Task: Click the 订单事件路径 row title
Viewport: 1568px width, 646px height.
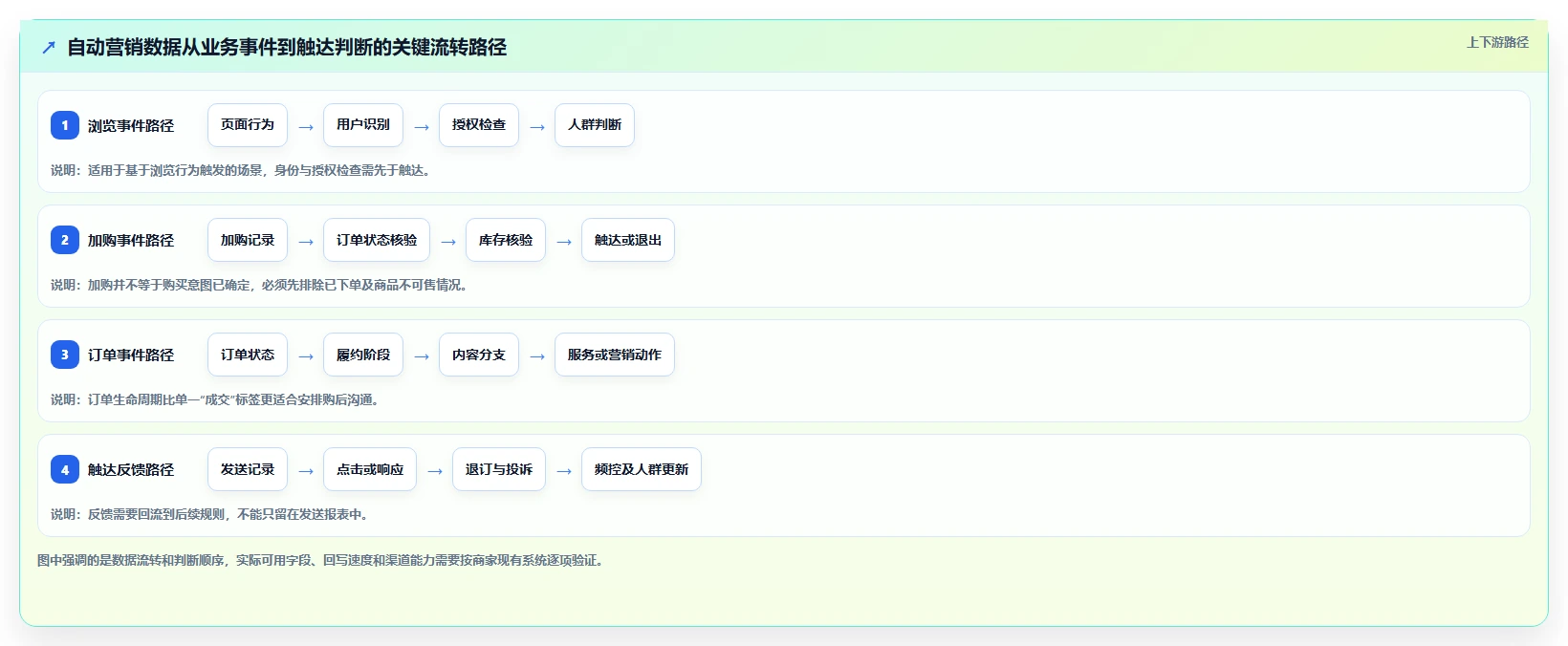Action: point(131,355)
